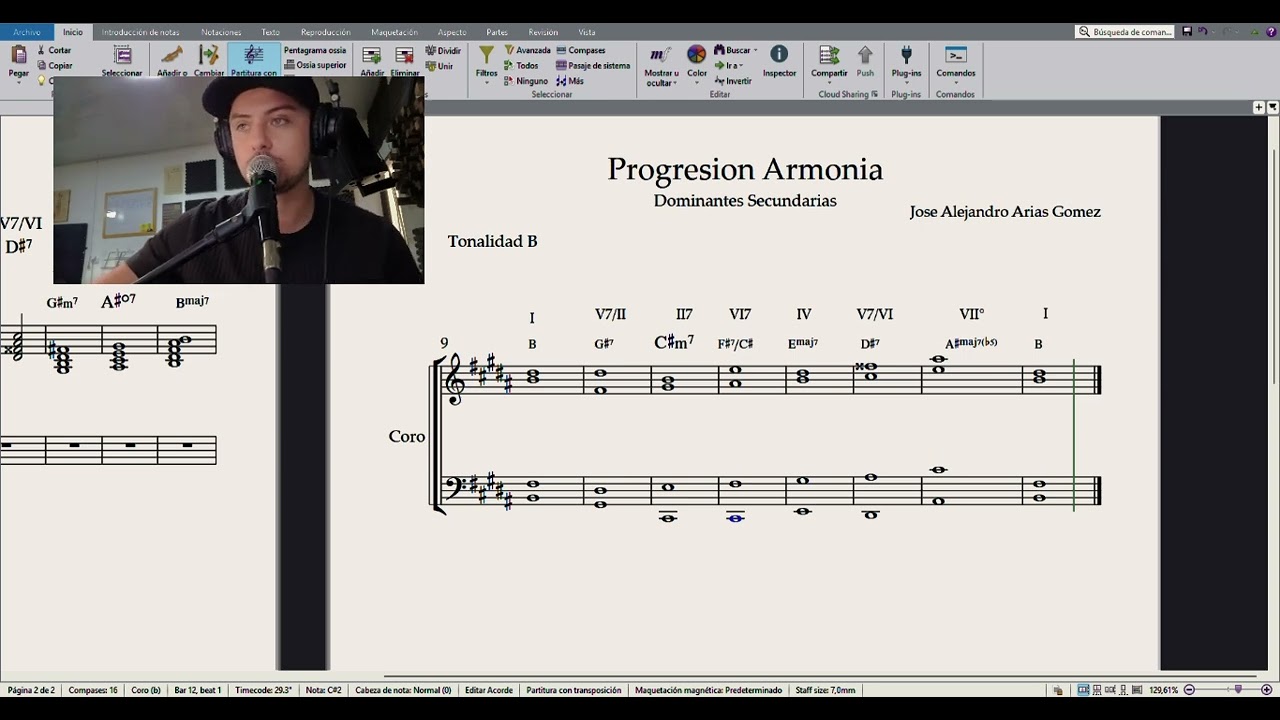Click the vertical scrollbar of score
This screenshot has width=1280, height=720.
tap(1274, 265)
